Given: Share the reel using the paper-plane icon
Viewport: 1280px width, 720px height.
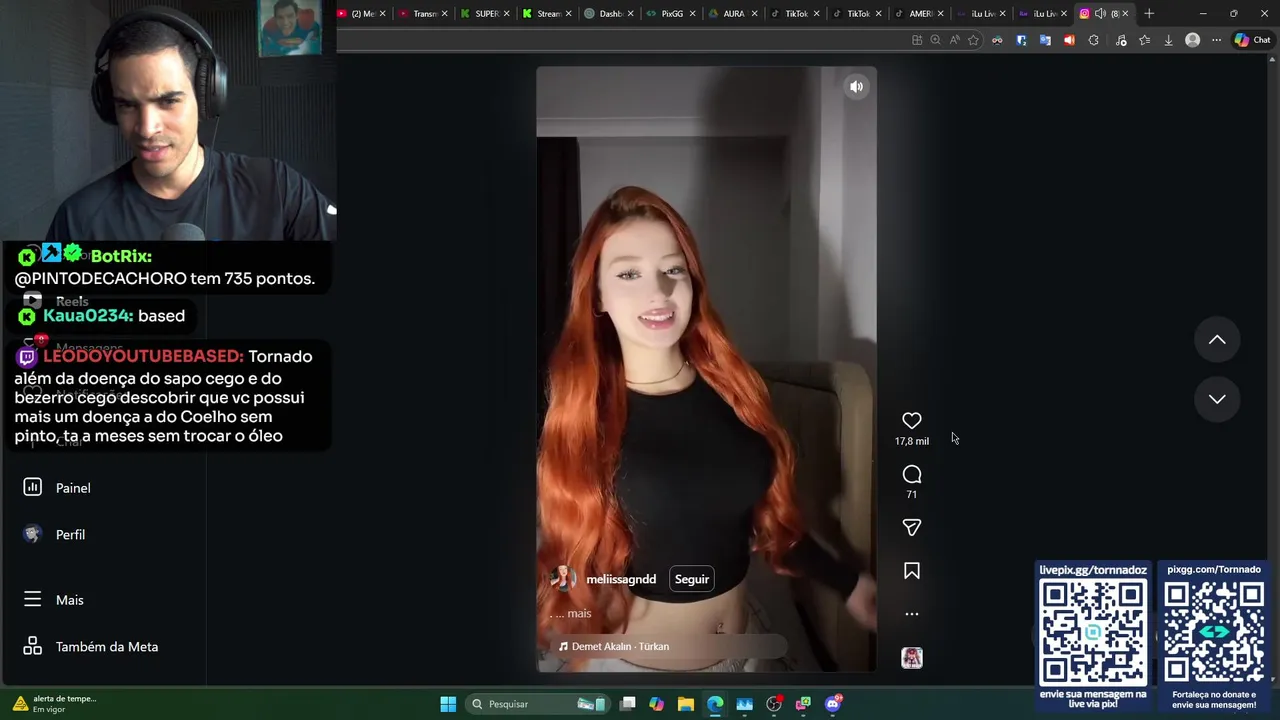Looking at the screenshot, I should [911, 527].
